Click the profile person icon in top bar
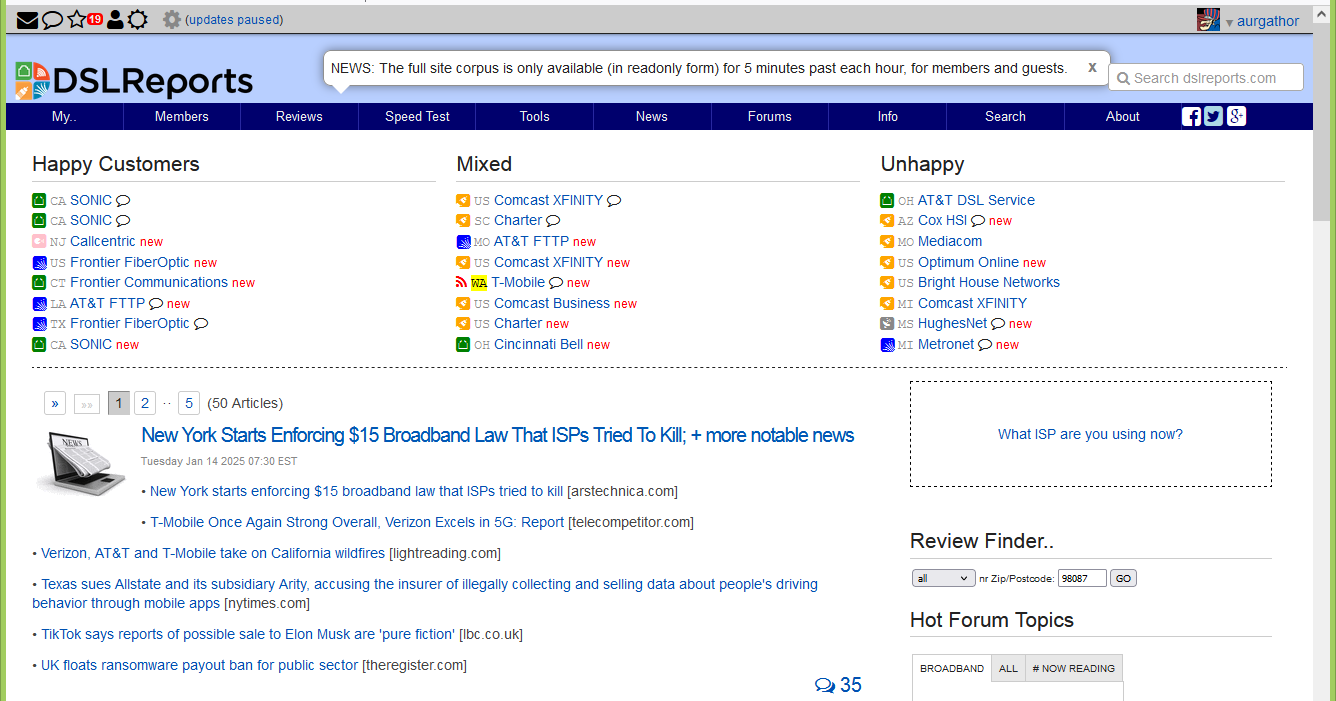Image resolution: width=1336 pixels, height=701 pixels. pos(115,19)
